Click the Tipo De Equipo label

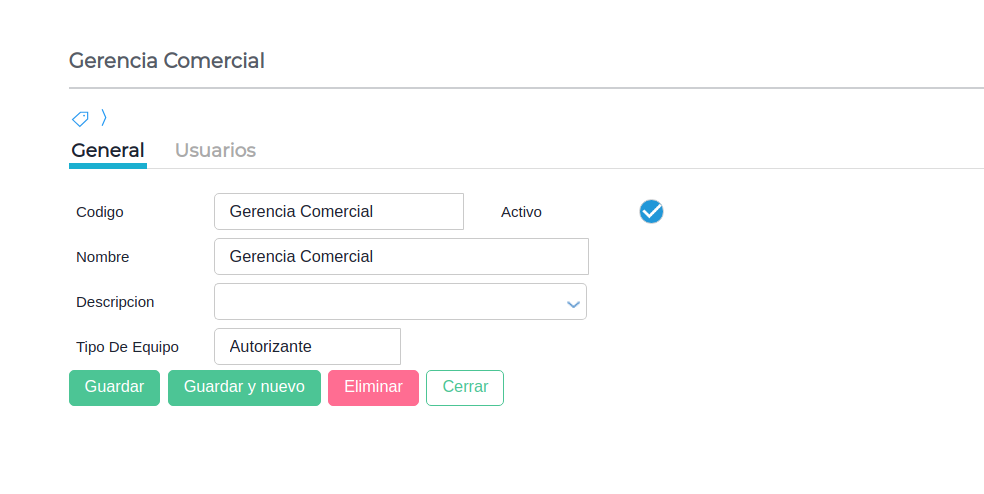coord(127,347)
